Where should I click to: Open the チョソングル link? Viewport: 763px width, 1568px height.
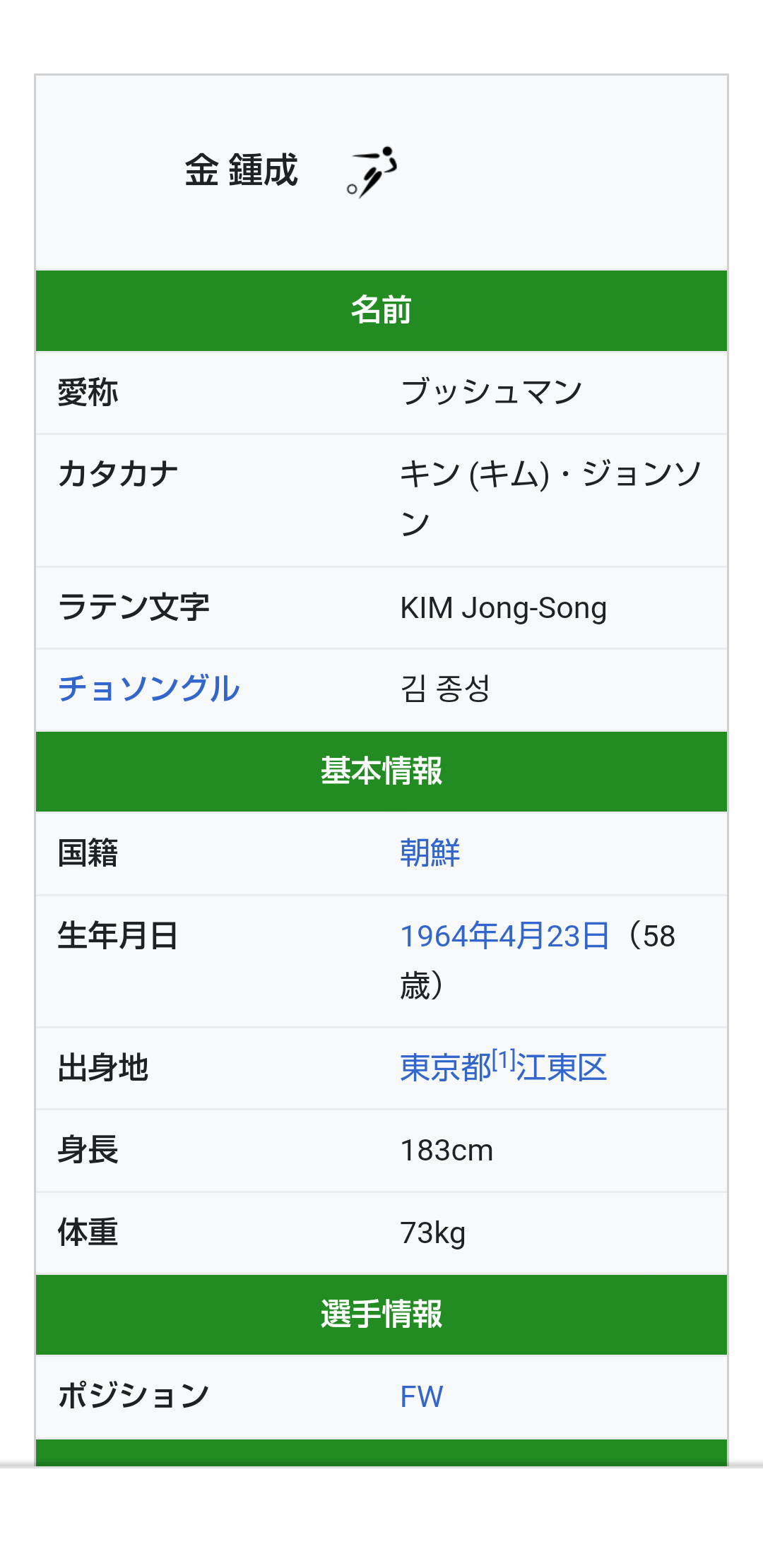tap(149, 689)
